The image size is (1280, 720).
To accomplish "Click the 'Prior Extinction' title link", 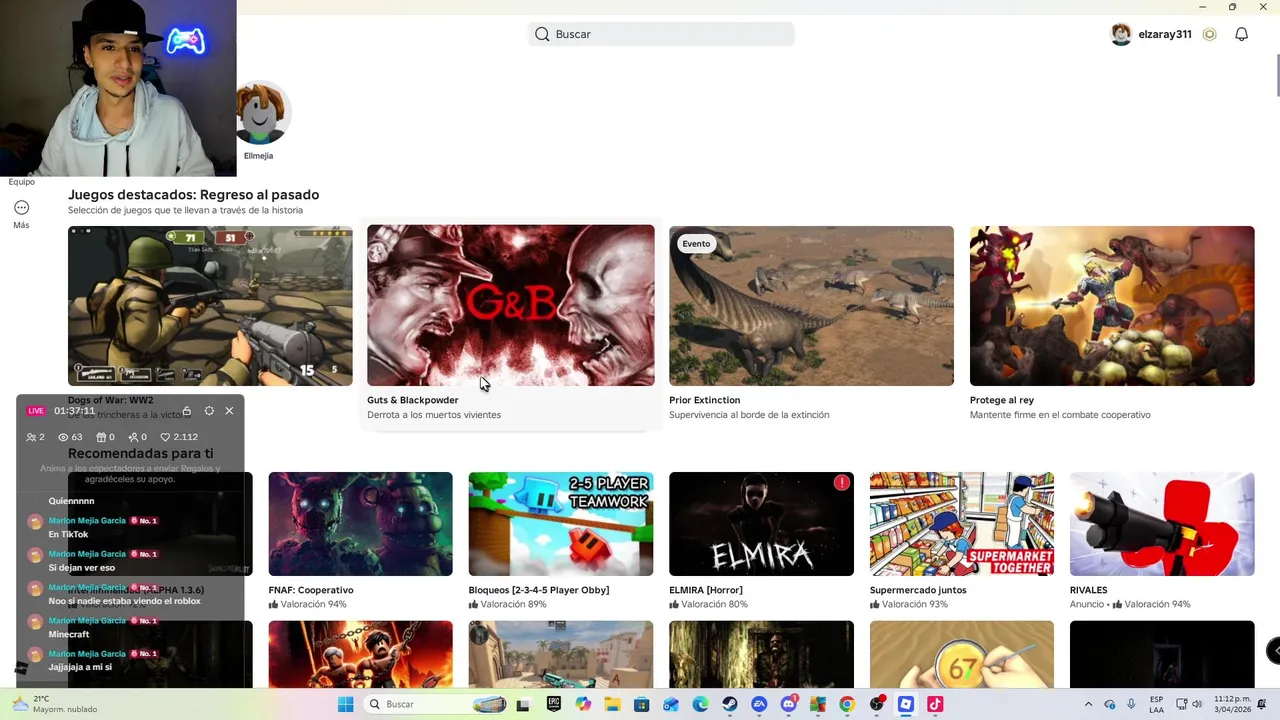I will coord(704,400).
